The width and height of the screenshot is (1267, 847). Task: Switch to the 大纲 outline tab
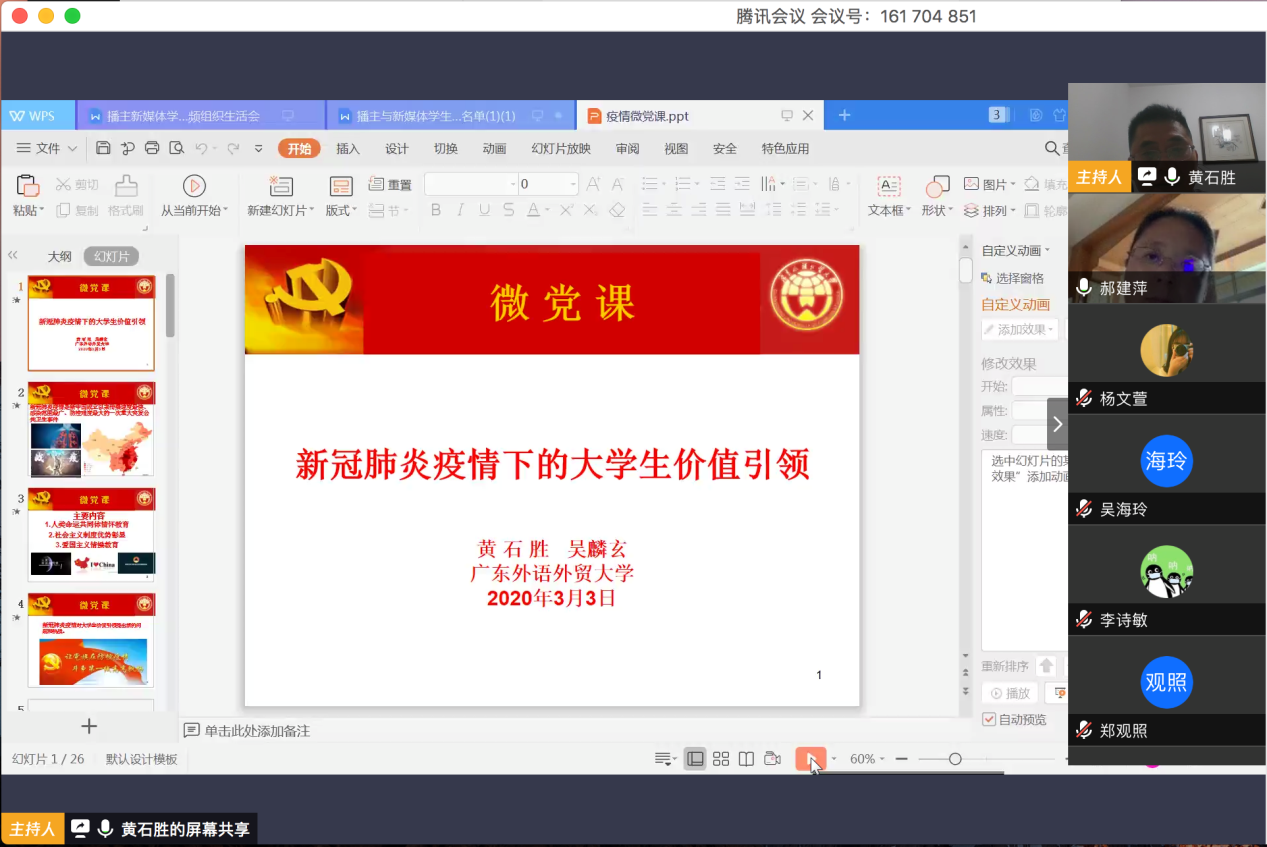(60, 257)
